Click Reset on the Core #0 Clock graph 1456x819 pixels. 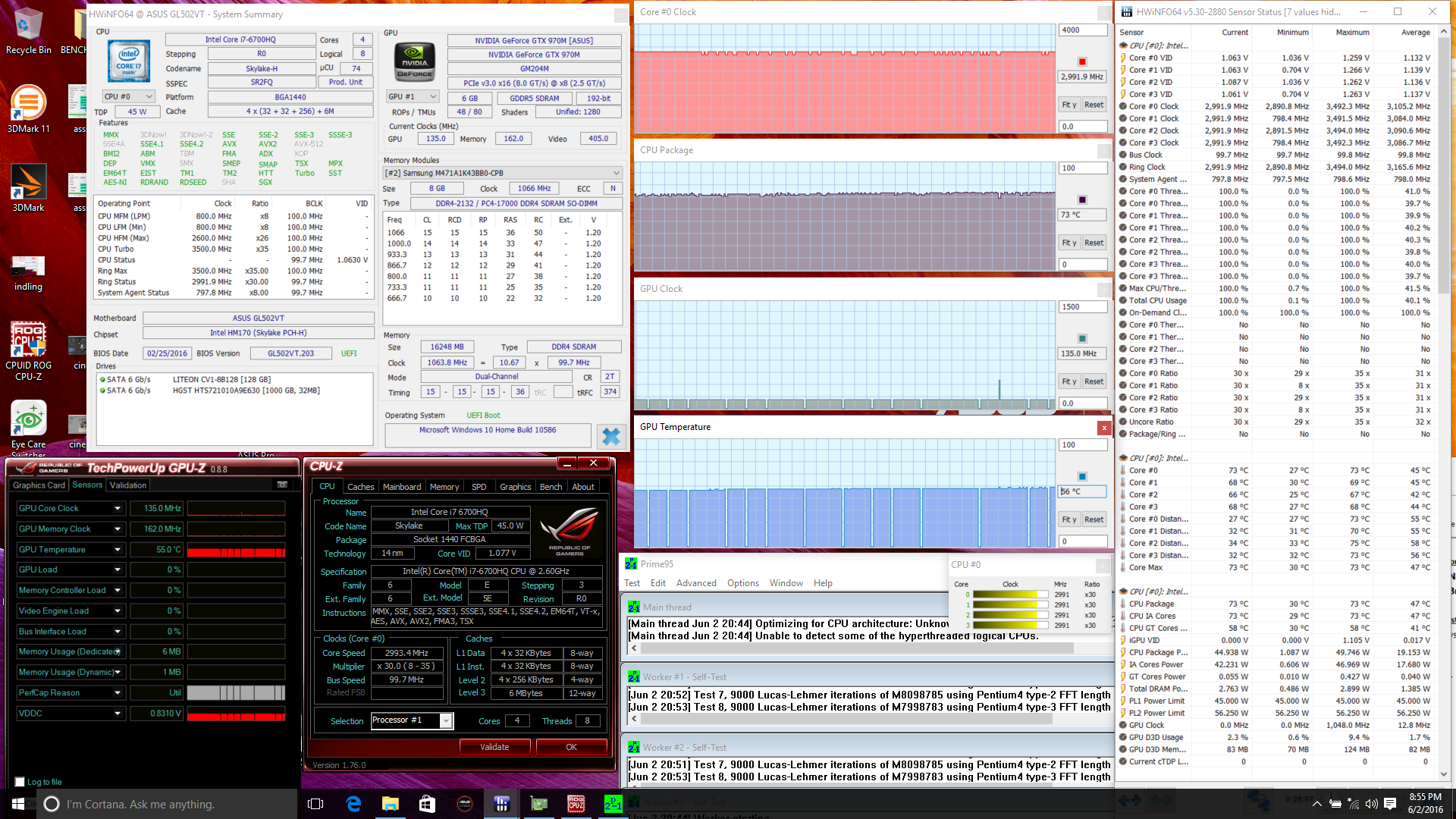1094,105
